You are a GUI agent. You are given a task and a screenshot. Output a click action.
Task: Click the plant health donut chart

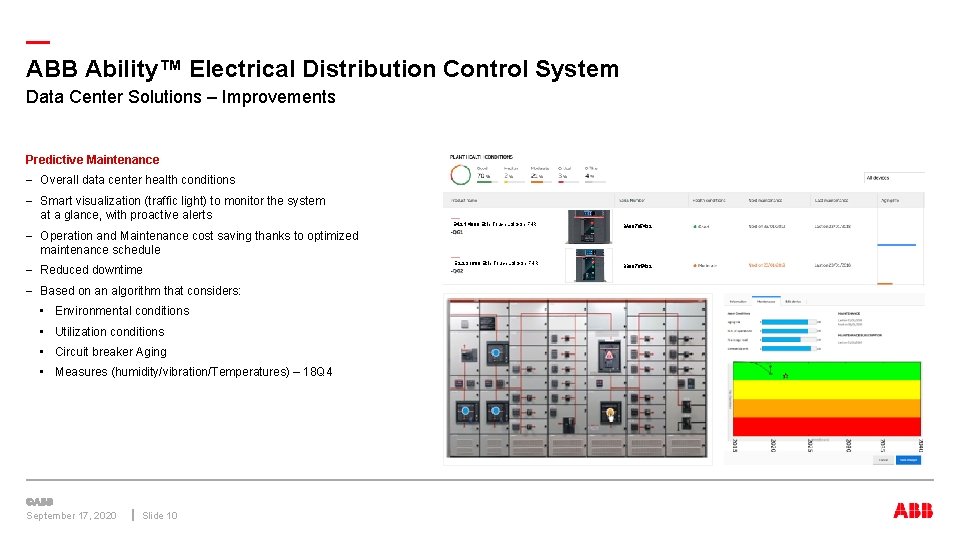pos(460,174)
